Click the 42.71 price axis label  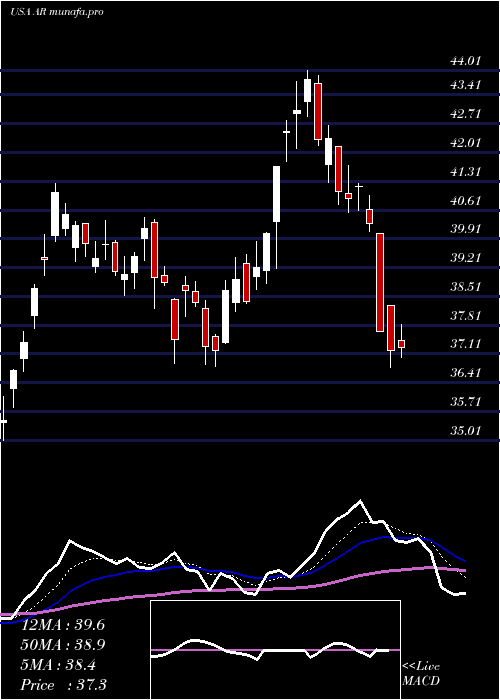(x=465, y=113)
